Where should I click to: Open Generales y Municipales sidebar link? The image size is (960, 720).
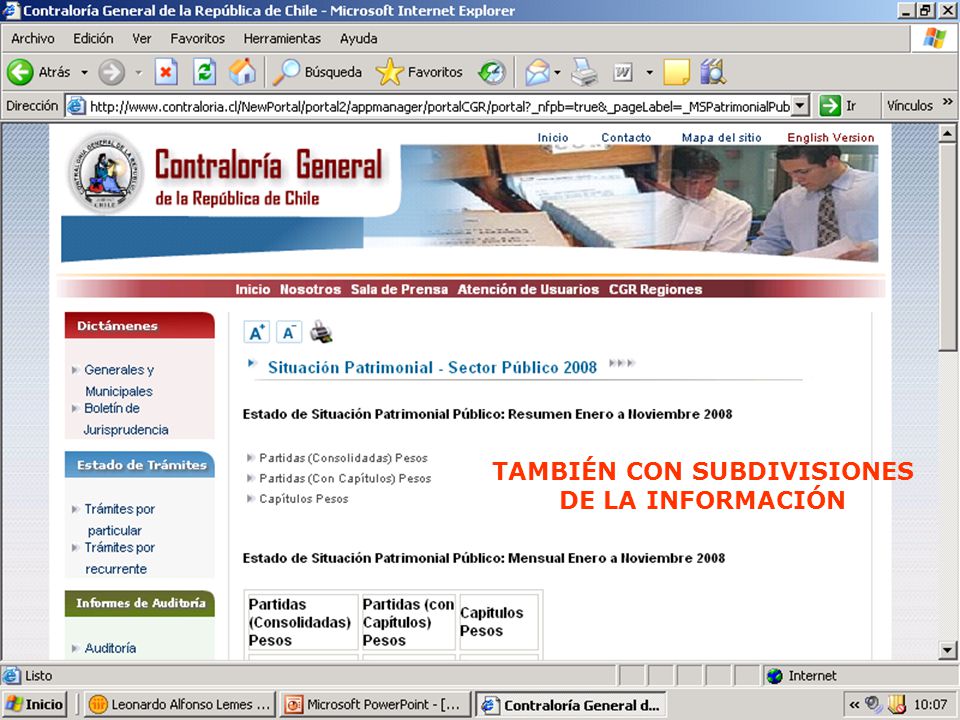pos(119,380)
